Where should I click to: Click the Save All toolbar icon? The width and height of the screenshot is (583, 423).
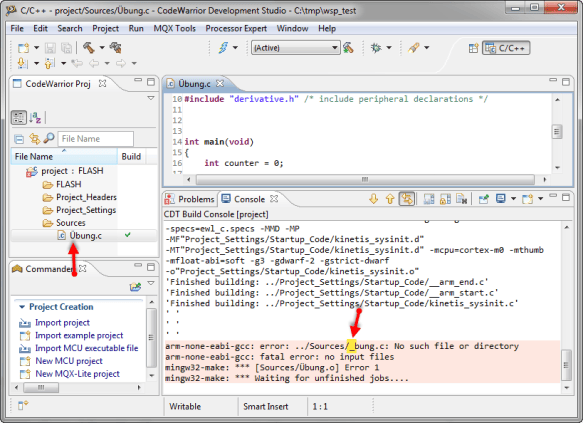click(x=67, y=48)
